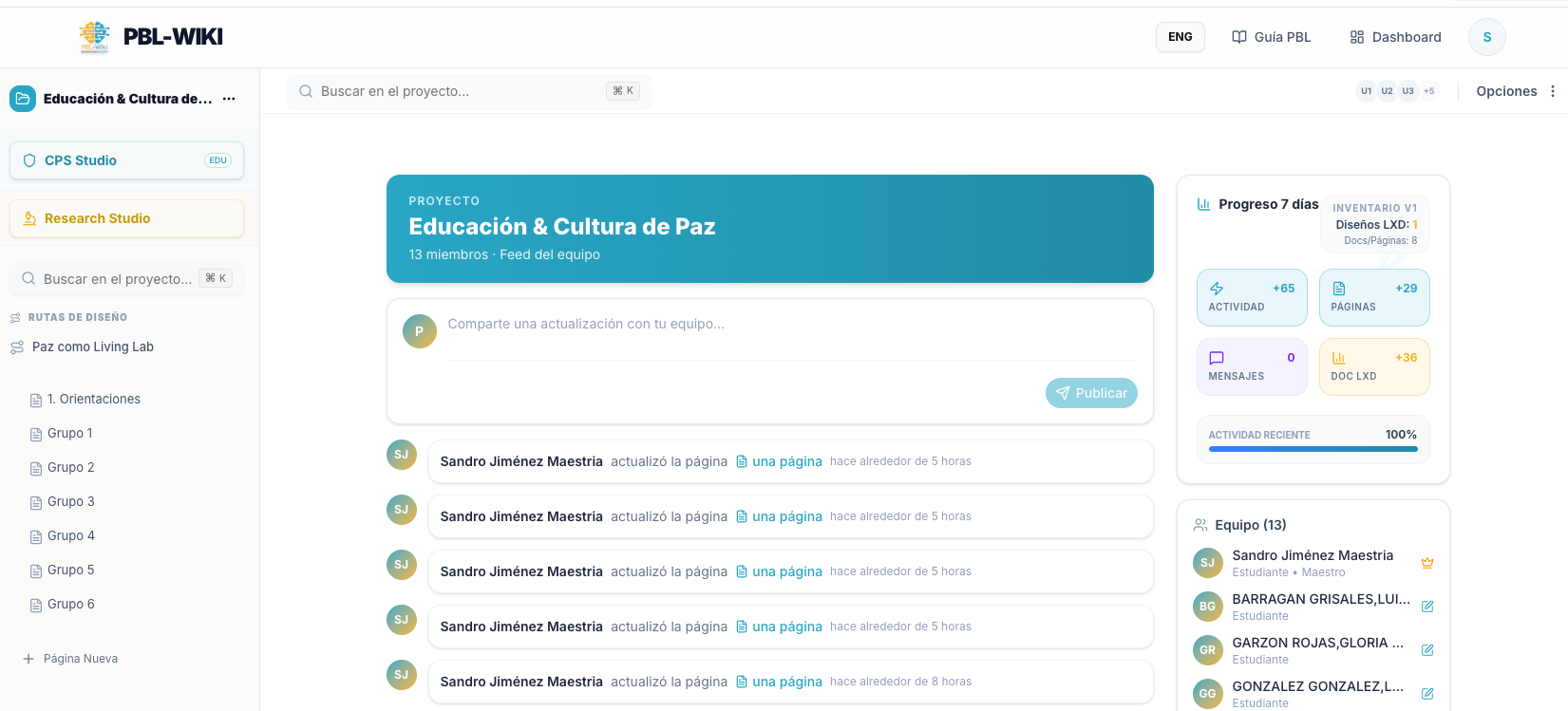This screenshot has width=1568, height=711.
Task: Open the project folder icon in sidebar
Action: point(23,99)
